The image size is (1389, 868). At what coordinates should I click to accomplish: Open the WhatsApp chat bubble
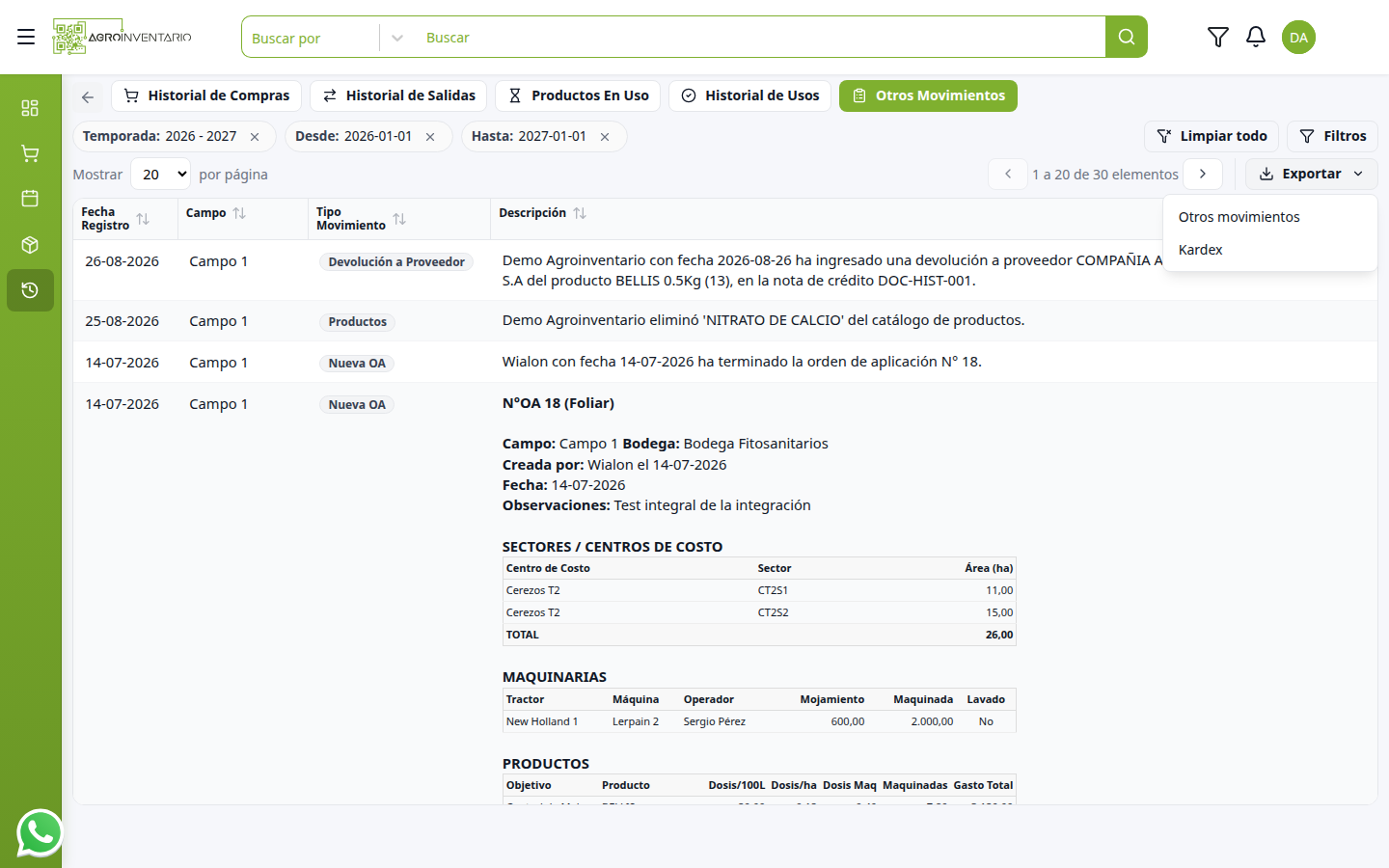[40, 832]
